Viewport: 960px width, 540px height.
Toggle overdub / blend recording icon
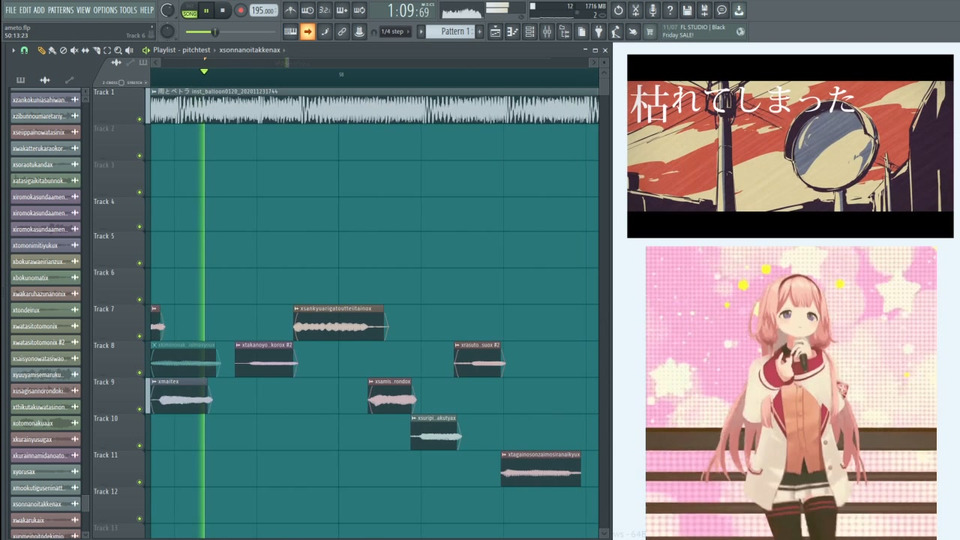[342, 10]
